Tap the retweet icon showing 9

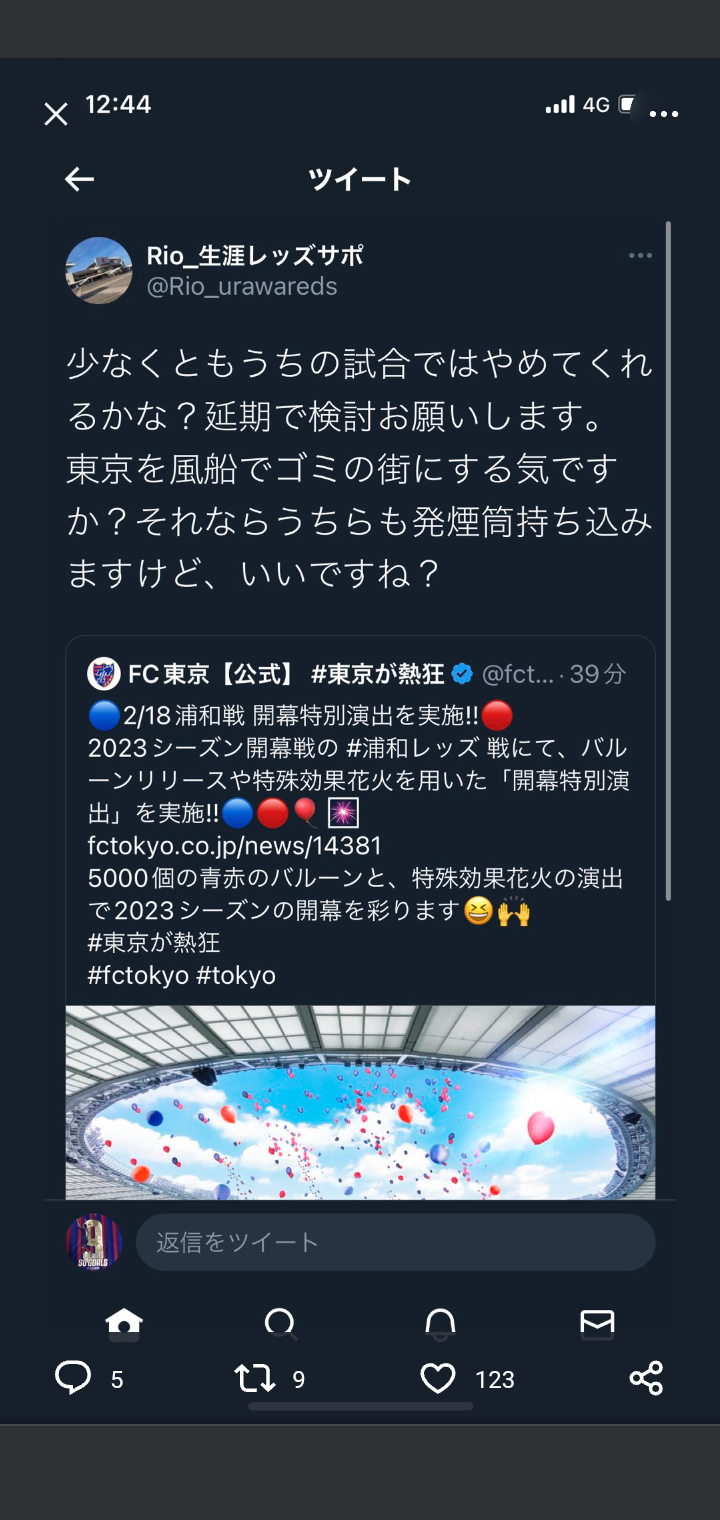pos(254,1379)
